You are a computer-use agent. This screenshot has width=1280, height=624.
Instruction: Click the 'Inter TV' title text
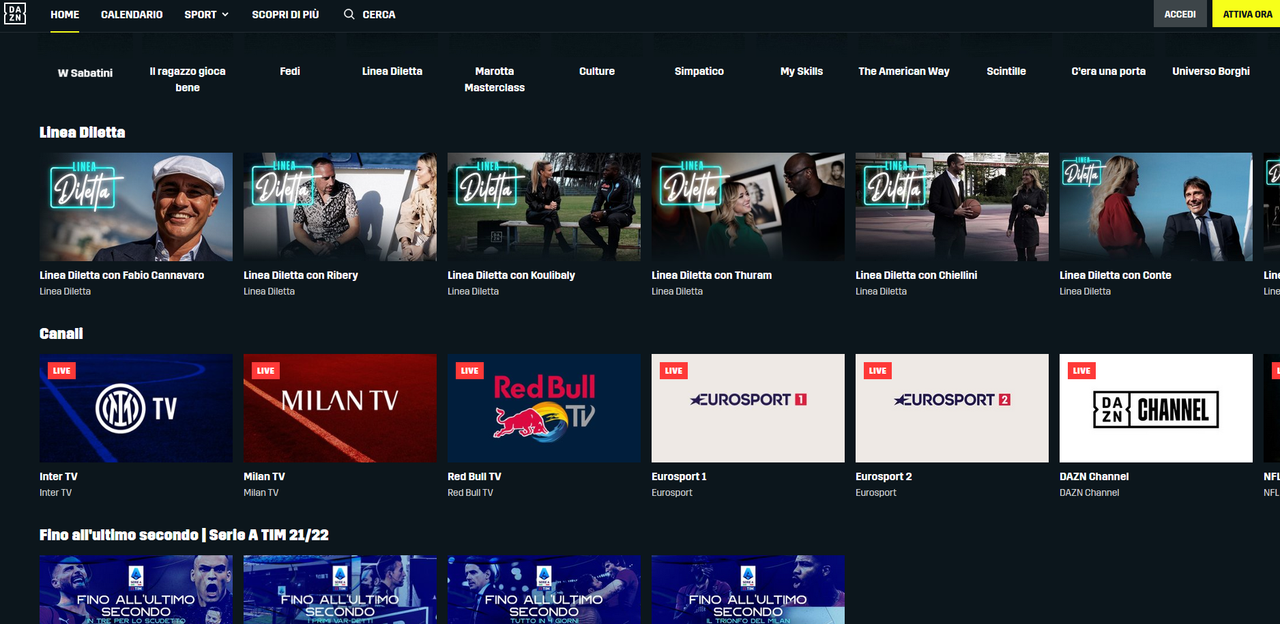coord(58,477)
